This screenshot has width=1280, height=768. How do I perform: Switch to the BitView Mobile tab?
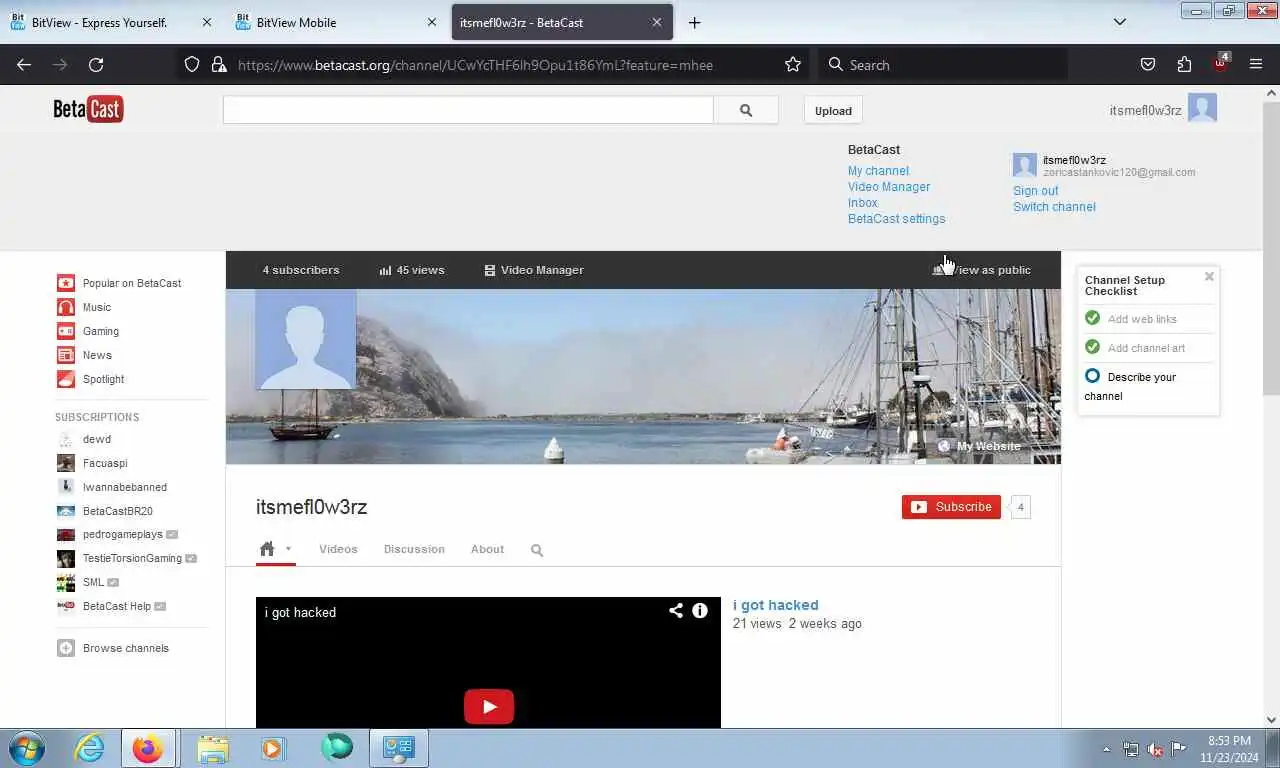point(336,22)
